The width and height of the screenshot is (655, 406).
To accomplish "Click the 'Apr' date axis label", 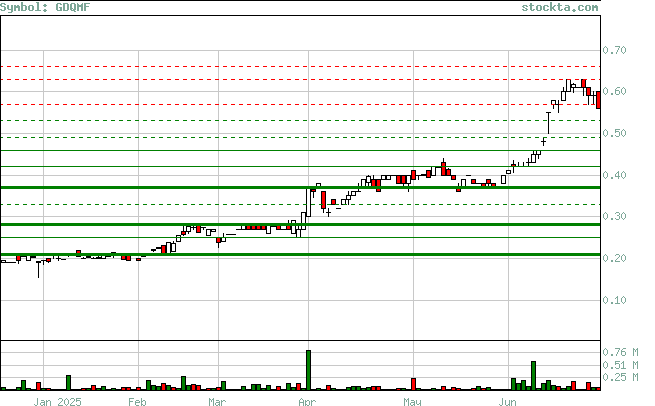I will coord(307,402).
